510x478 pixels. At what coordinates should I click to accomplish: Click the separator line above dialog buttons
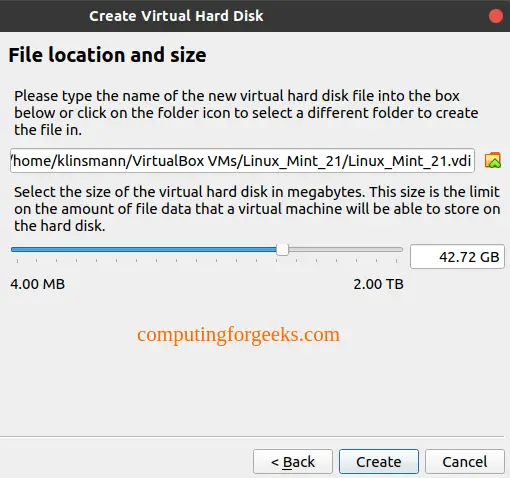252,436
